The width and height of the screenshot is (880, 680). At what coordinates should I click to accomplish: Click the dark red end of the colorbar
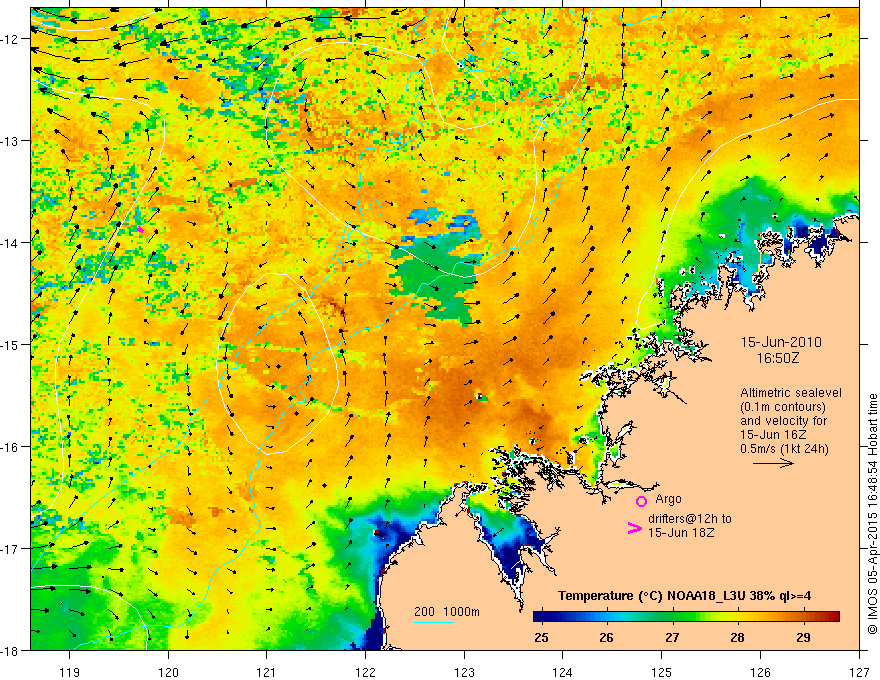[x=835, y=616]
